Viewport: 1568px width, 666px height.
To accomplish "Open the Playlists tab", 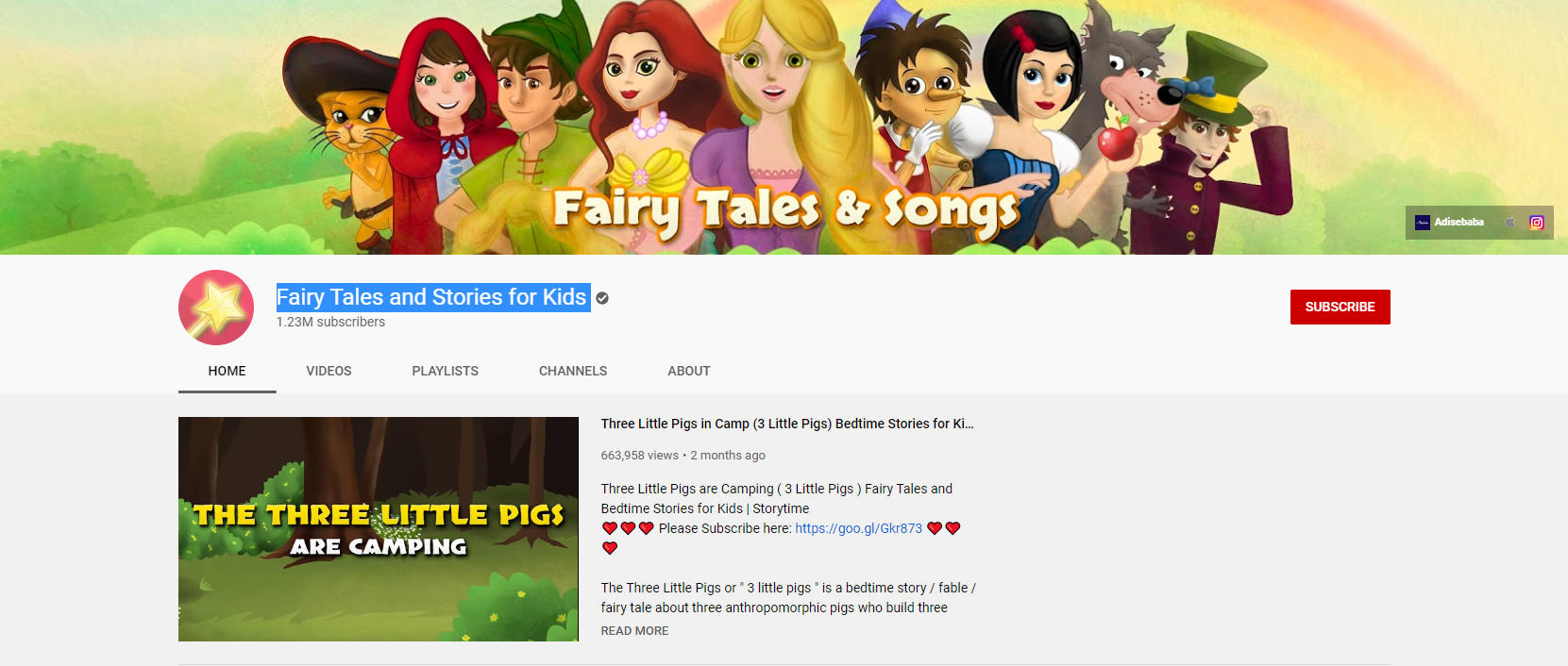I will 446,371.
